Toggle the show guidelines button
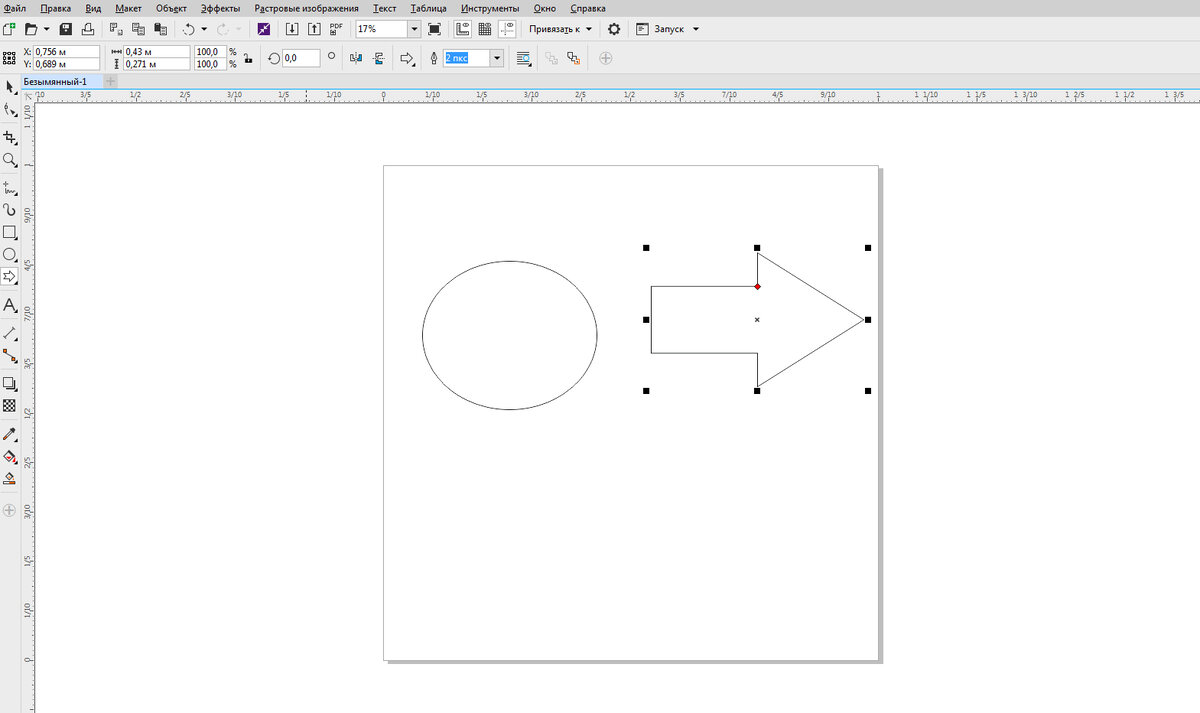The image size is (1200, 713). (x=507, y=29)
